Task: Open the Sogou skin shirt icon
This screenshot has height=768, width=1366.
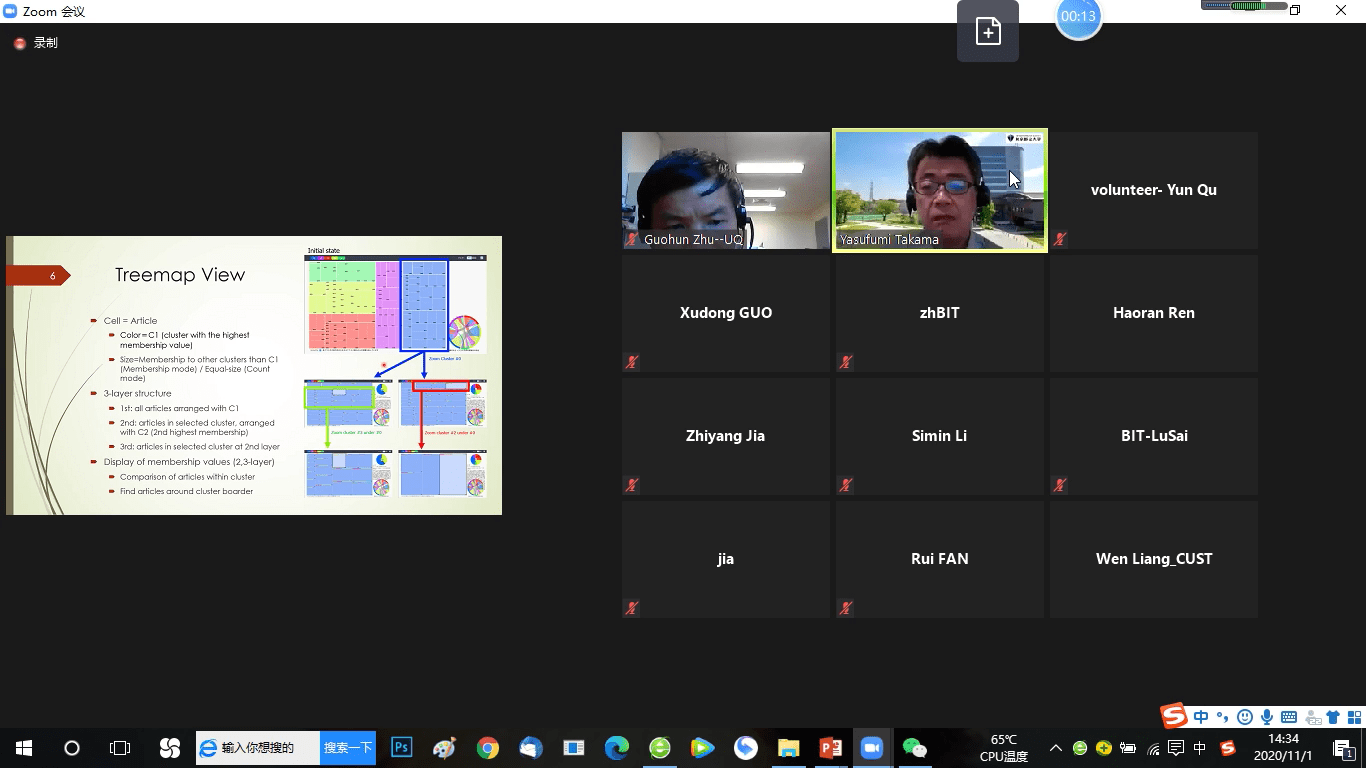Action: [x=1333, y=717]
